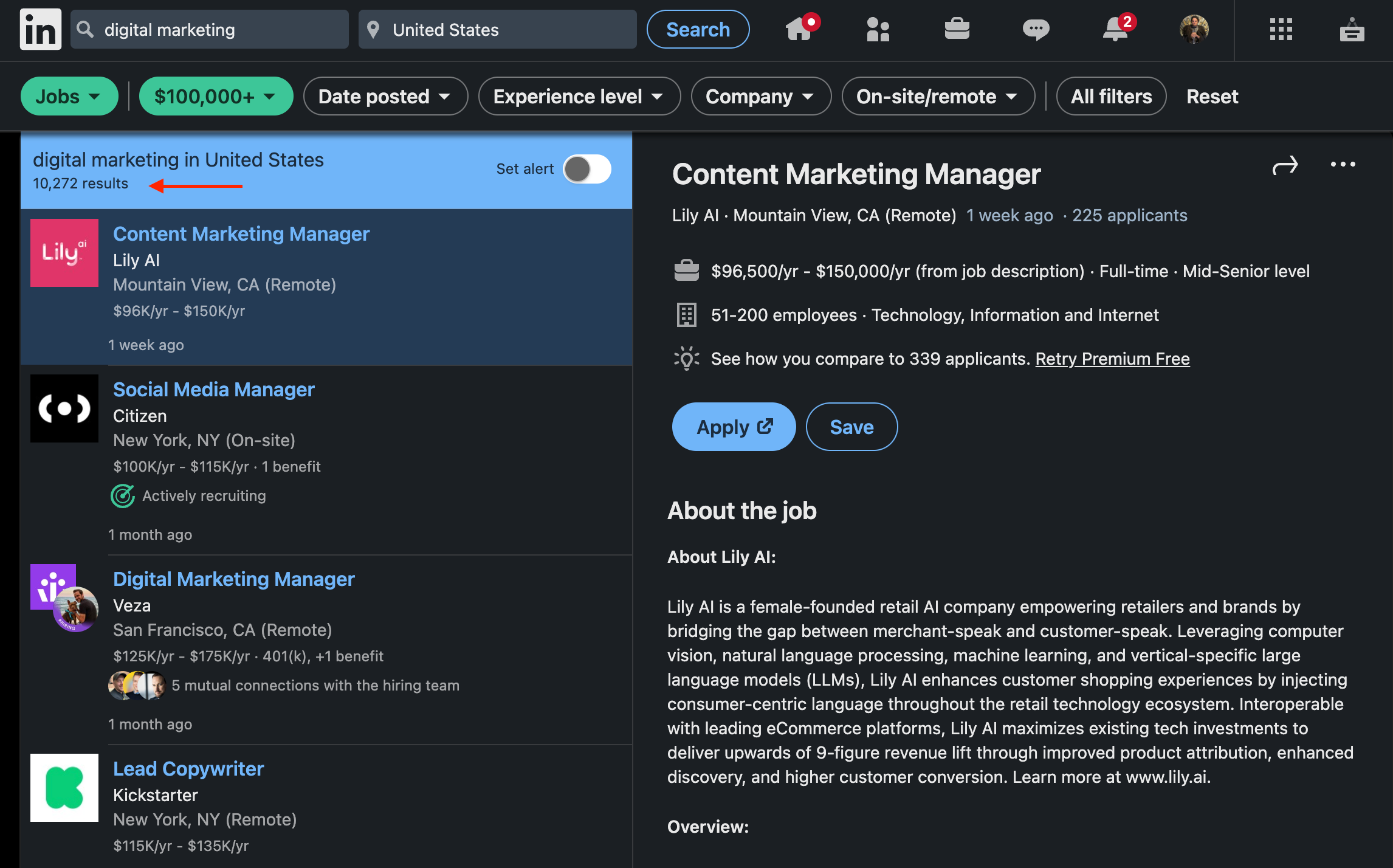
Task: Open the Company filter dropdown
Action: tap(761, 96)
